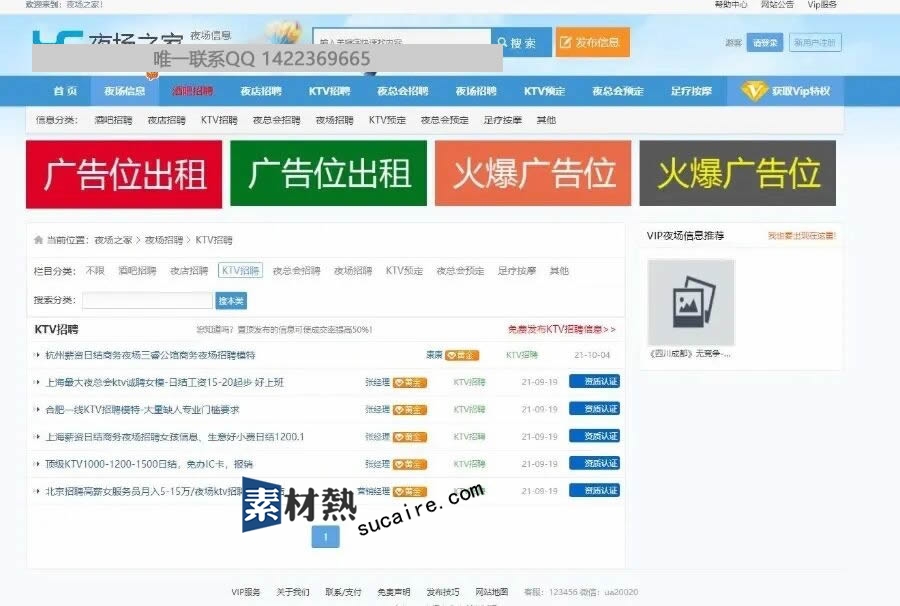Click the 资质认证 badge on 合肥 listing
900x606 pixels.
pos(594,409)
